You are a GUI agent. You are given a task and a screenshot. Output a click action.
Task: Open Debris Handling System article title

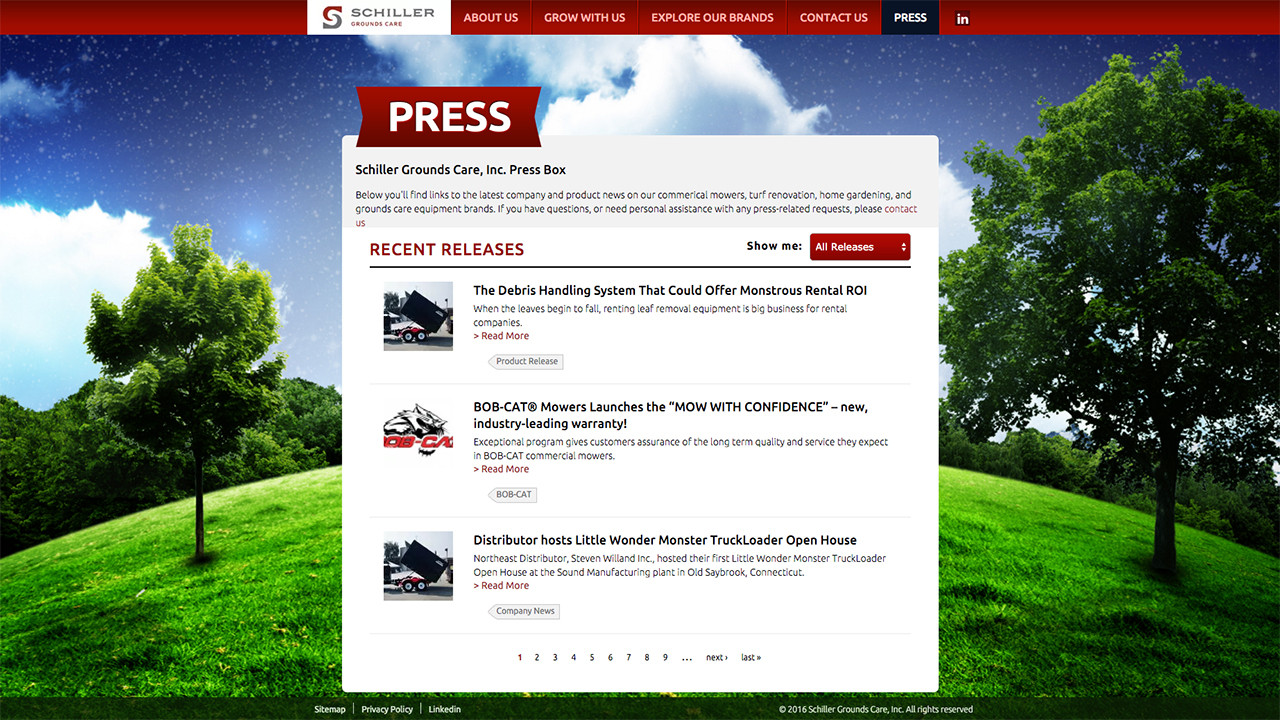670,291
